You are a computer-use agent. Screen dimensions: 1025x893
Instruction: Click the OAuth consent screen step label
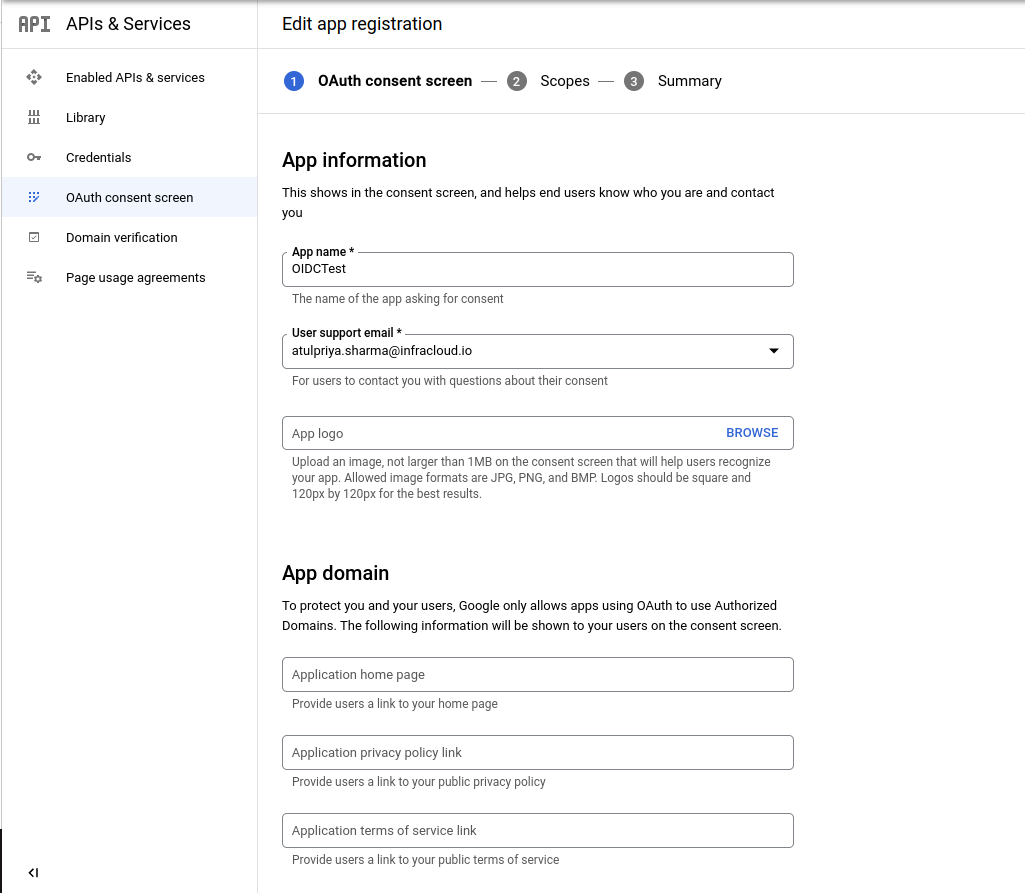click(395, 81)
